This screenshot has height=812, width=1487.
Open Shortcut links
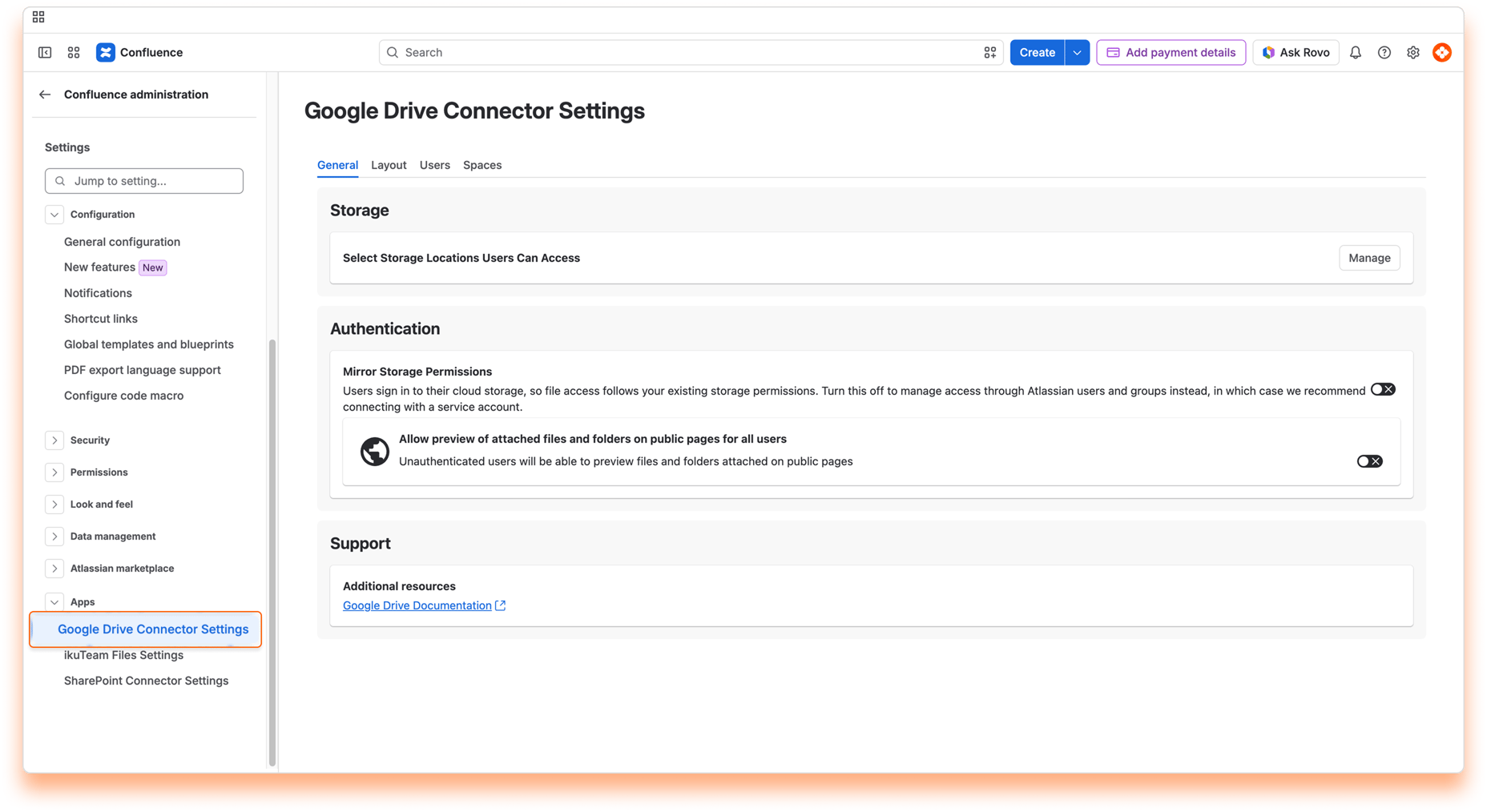101,319
